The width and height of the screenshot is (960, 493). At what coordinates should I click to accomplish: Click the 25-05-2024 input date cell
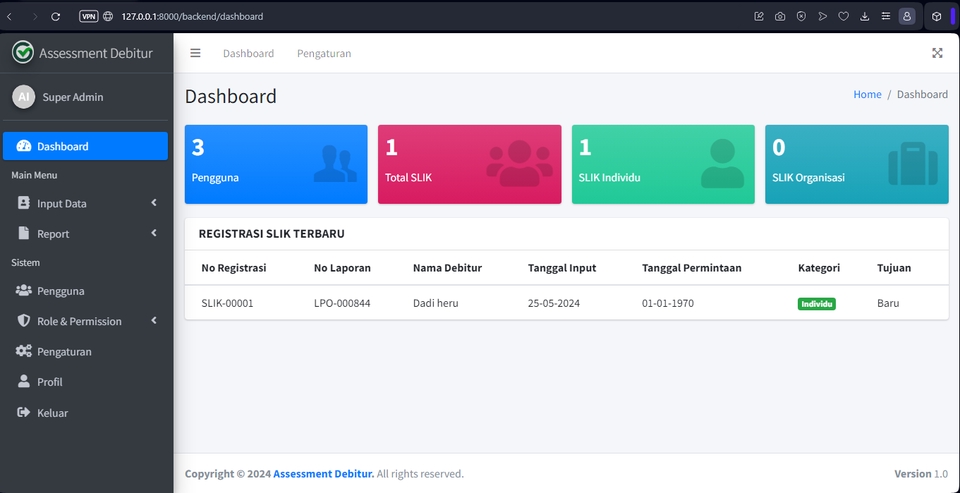tap(553, 303)
